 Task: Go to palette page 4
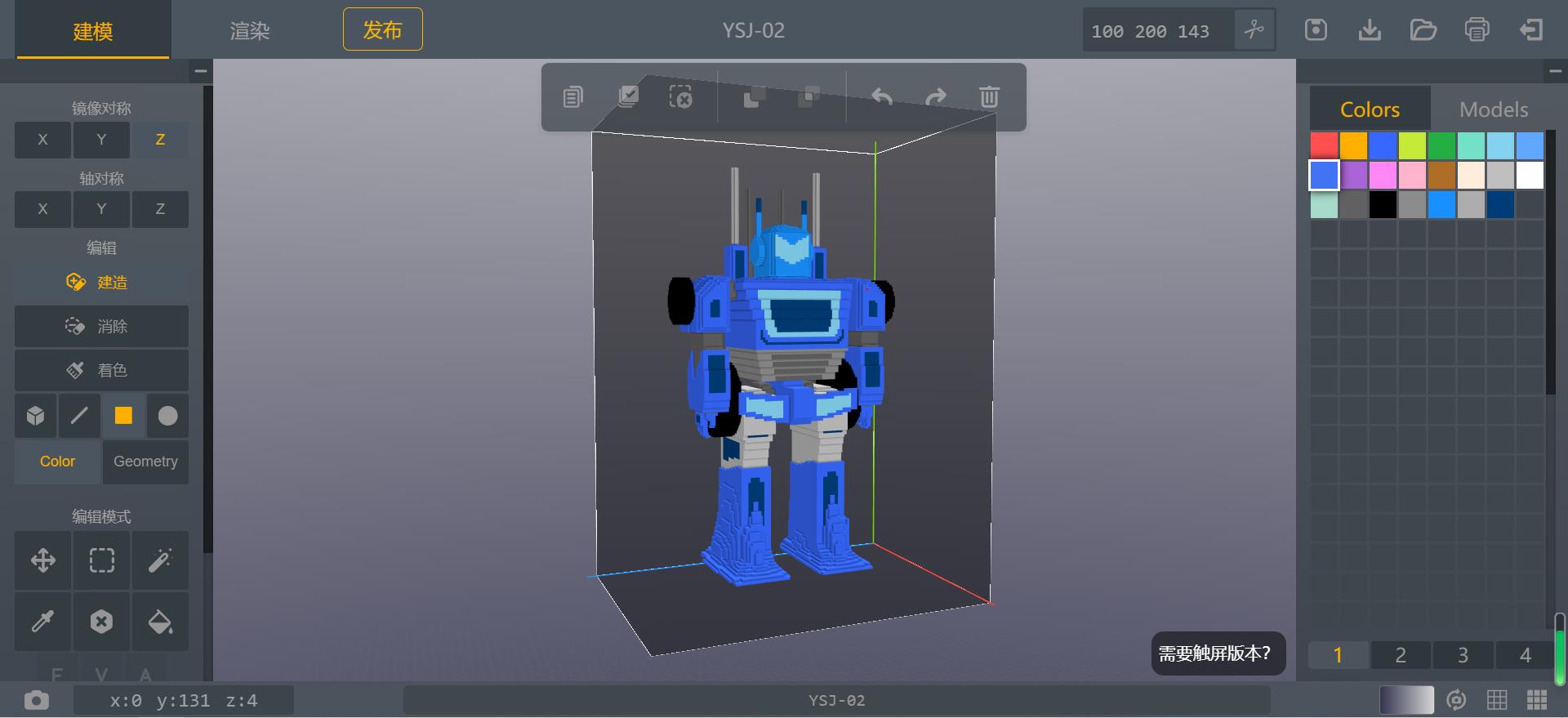coord(1525,655)
